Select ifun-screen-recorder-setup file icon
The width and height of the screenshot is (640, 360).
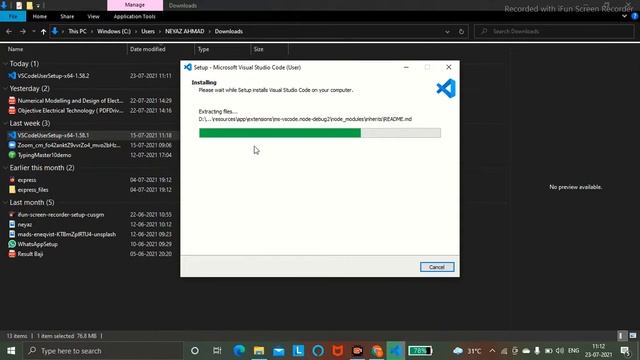12,214
